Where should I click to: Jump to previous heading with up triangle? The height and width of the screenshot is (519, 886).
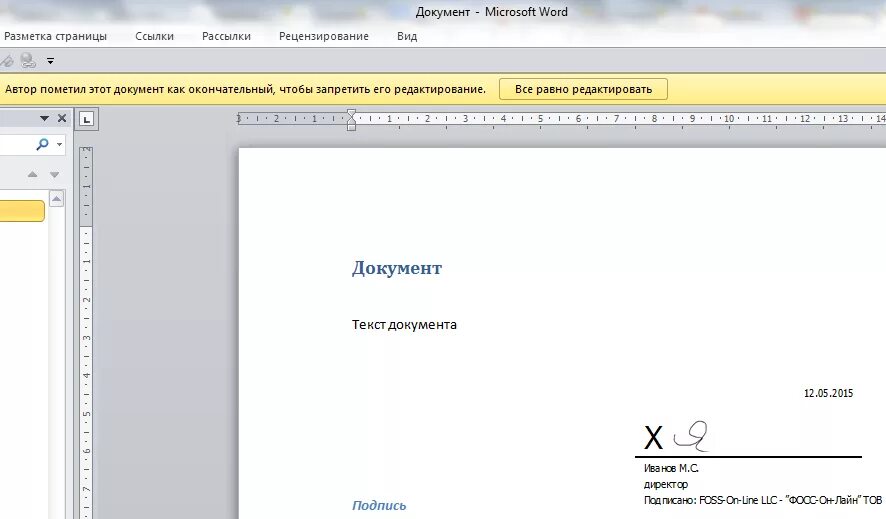click(x=33, y=175)
